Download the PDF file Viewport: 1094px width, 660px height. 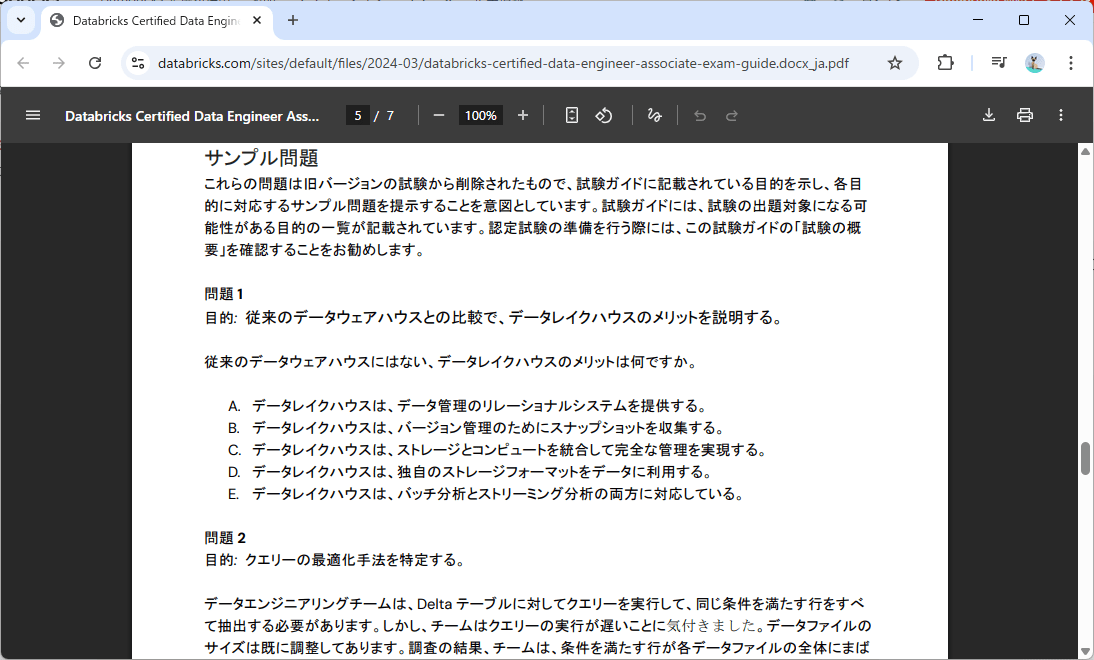point(989,115)
